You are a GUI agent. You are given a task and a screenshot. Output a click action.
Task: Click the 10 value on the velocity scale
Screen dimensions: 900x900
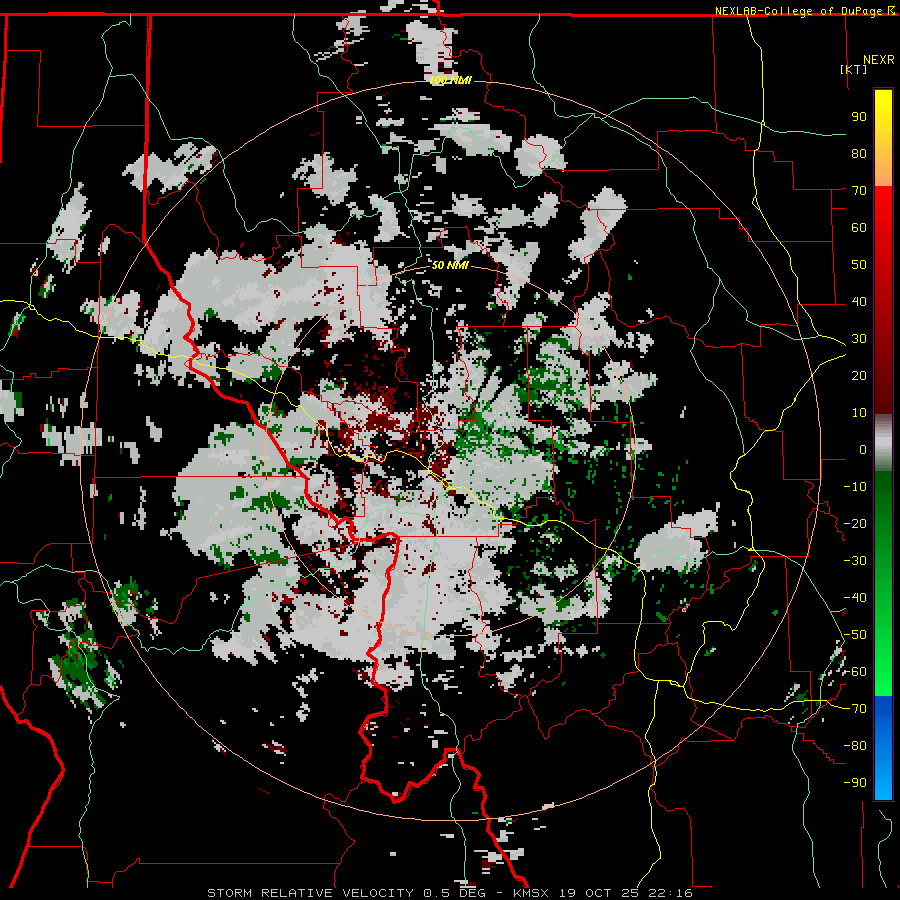(x=859, y=413)
